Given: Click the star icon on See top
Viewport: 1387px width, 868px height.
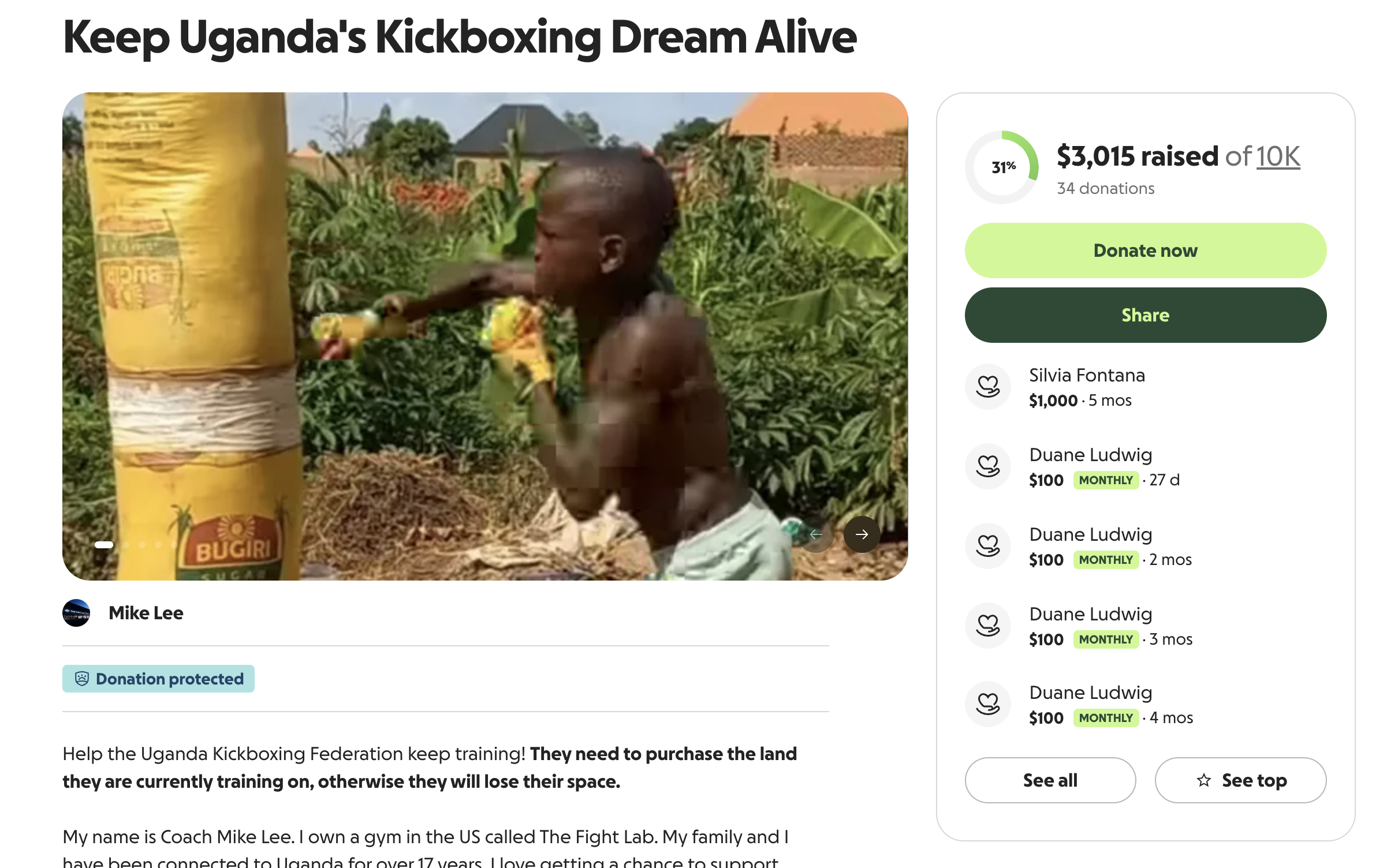Looking at the screenshot, I should pyautogui.click(x=1204, y=780).
